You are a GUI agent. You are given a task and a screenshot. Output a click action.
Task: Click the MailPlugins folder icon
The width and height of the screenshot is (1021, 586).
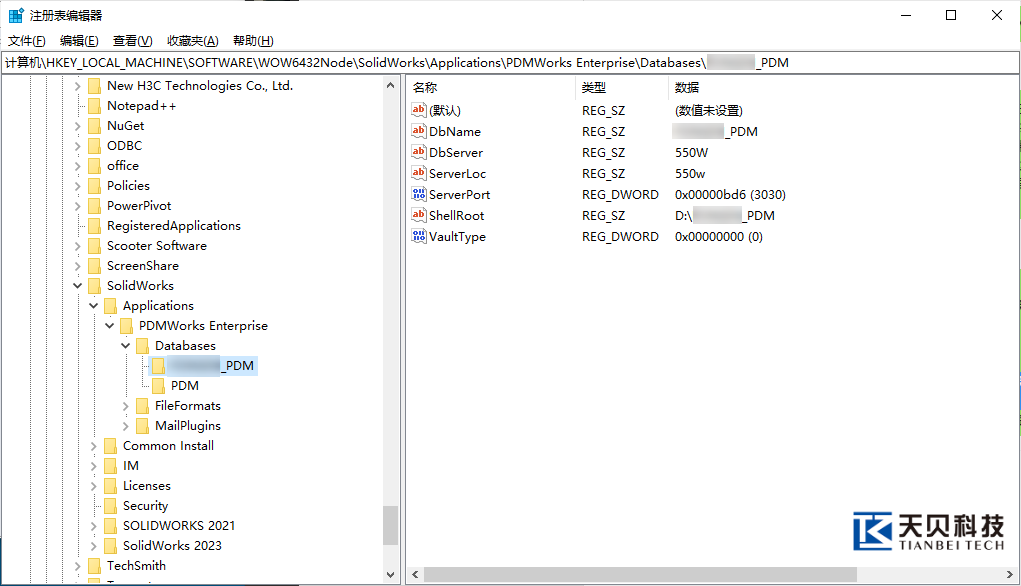143,426
